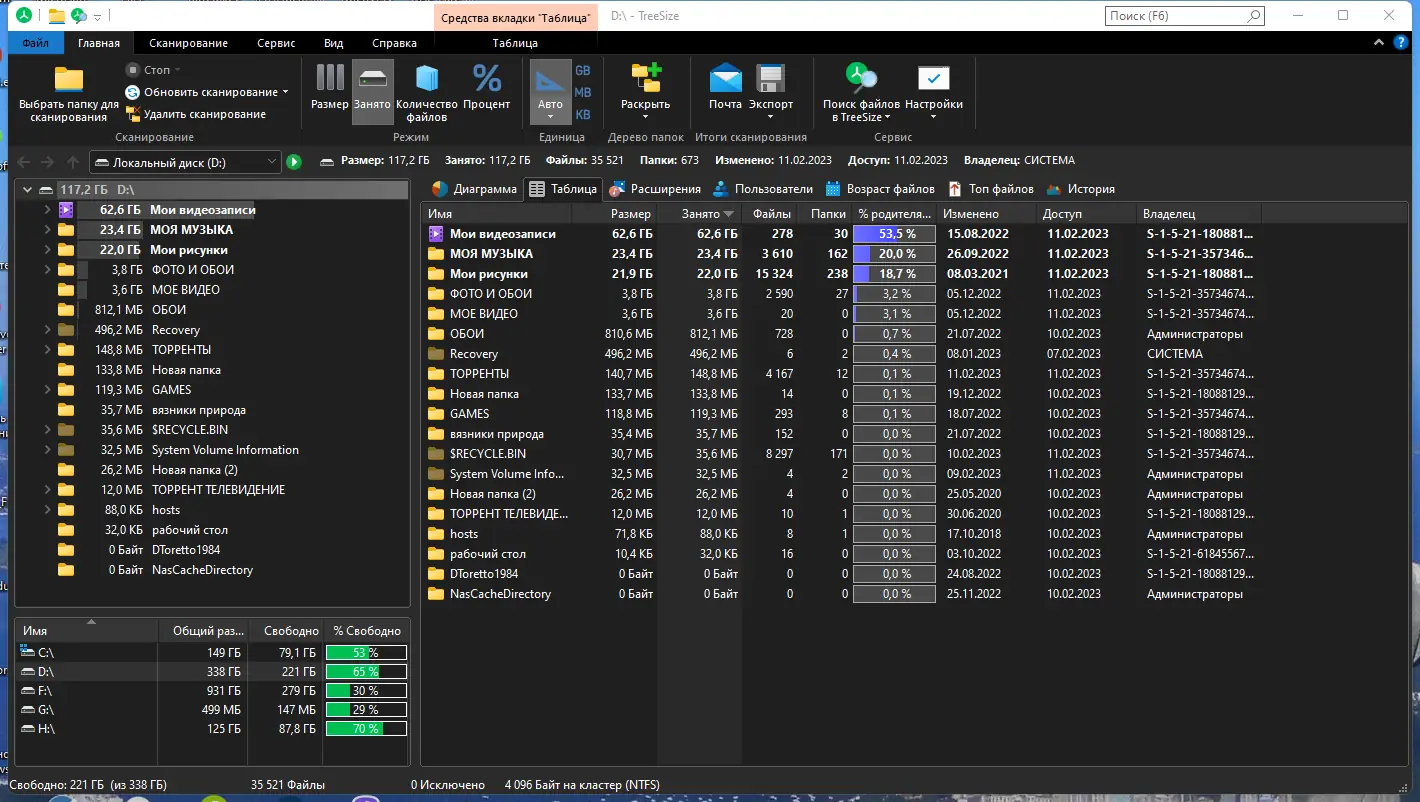Sort table by the Изменено column header
1420x802 pixels.
(x=988, y=214)
